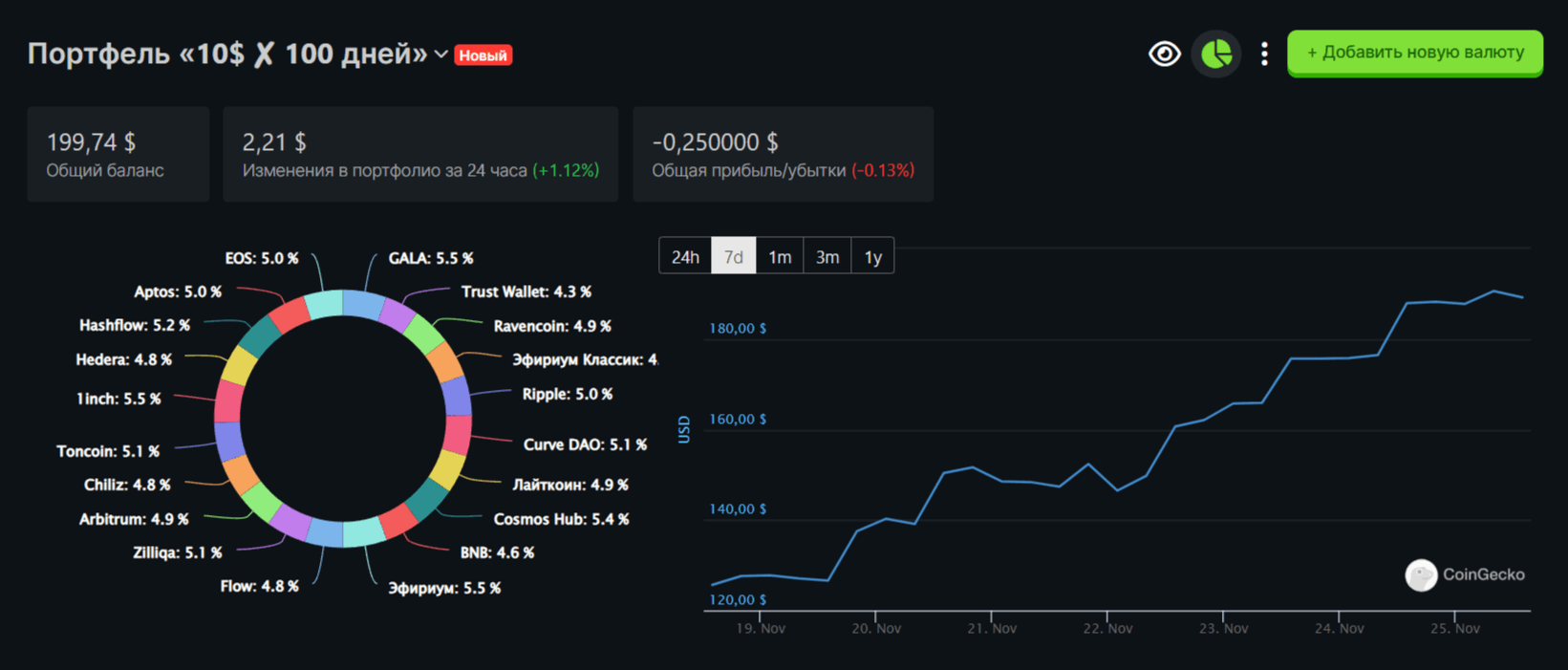1568x670 pixels.
Task: Click the GALA segment label on donut
Action: click(431, 258)
